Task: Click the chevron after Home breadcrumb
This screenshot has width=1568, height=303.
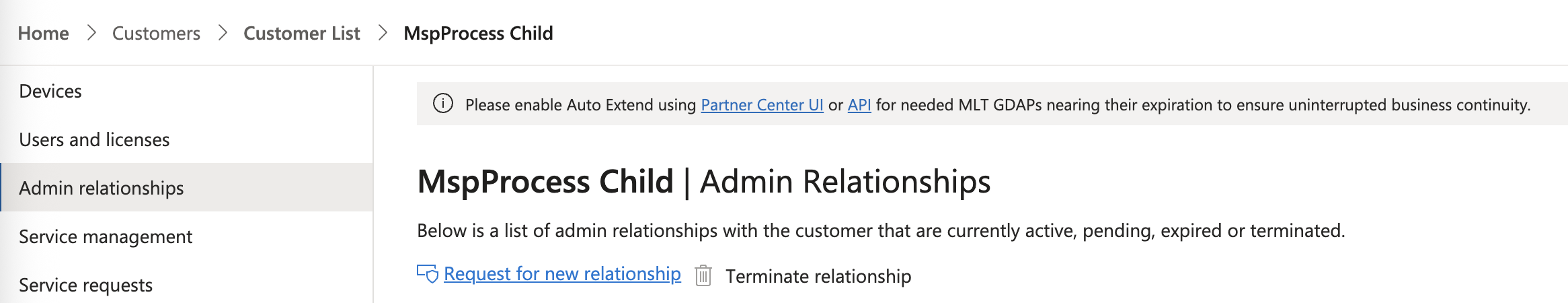Action: coord(91,33)
